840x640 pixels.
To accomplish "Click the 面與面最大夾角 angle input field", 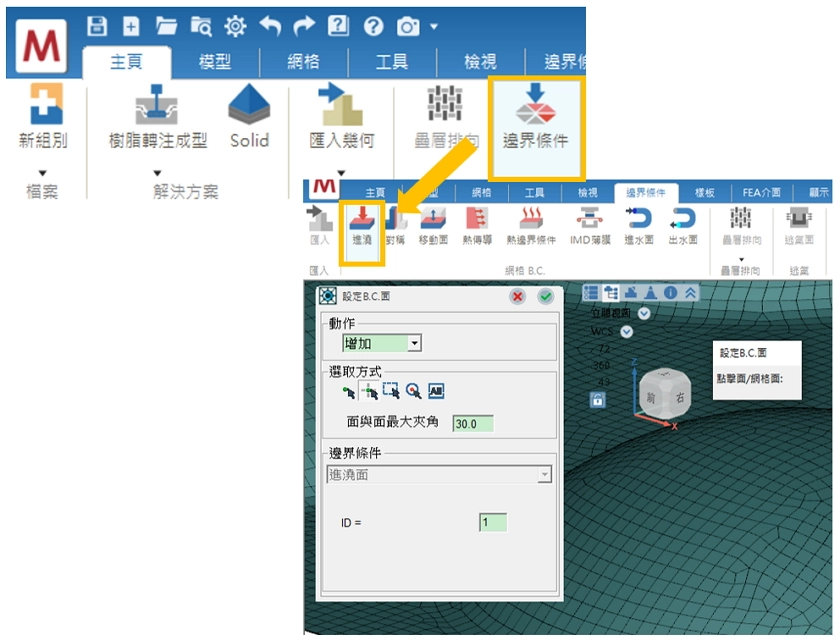I will (473, 424).
